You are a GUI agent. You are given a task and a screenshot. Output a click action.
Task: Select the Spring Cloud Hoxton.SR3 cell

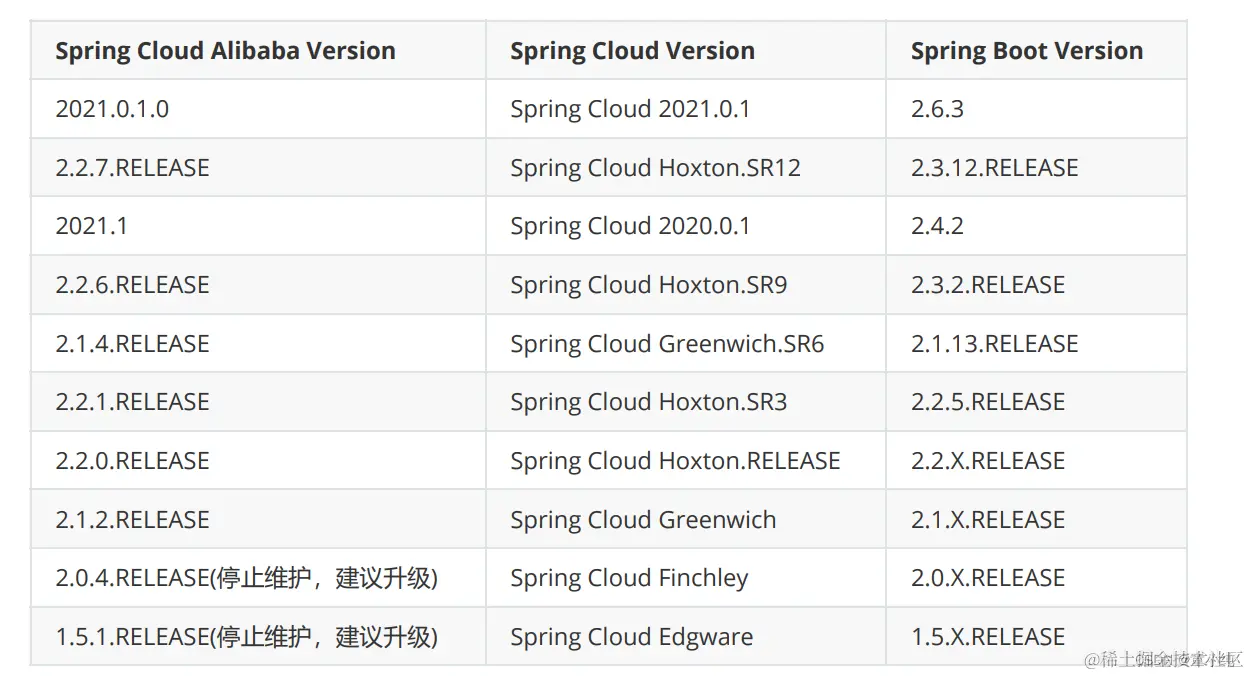[686, 402]
